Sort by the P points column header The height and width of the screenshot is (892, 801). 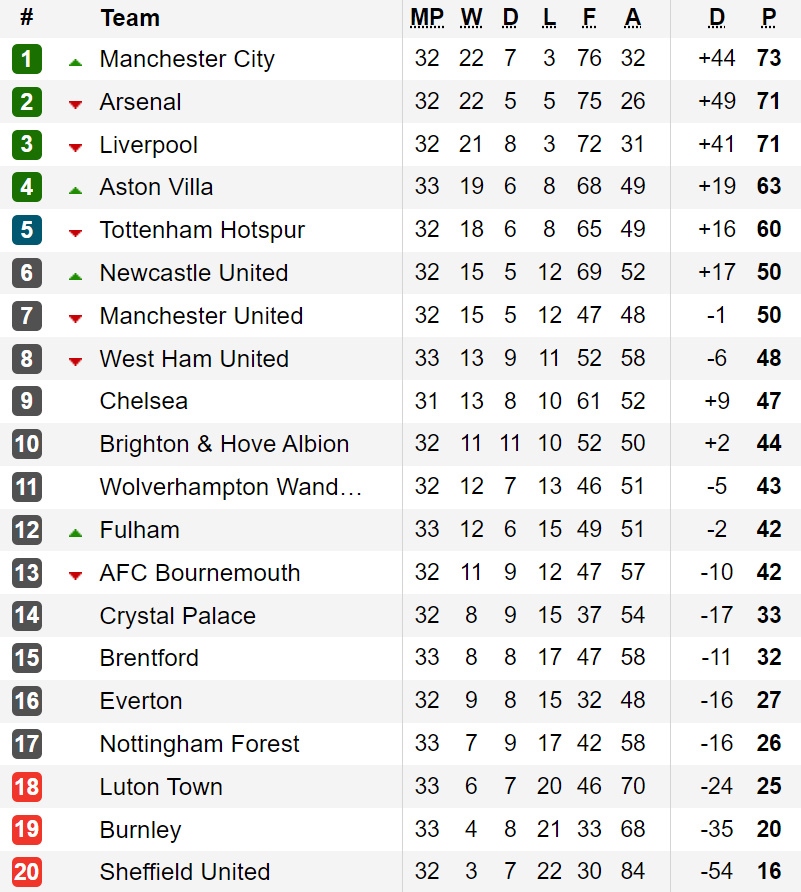coord(769,18)
